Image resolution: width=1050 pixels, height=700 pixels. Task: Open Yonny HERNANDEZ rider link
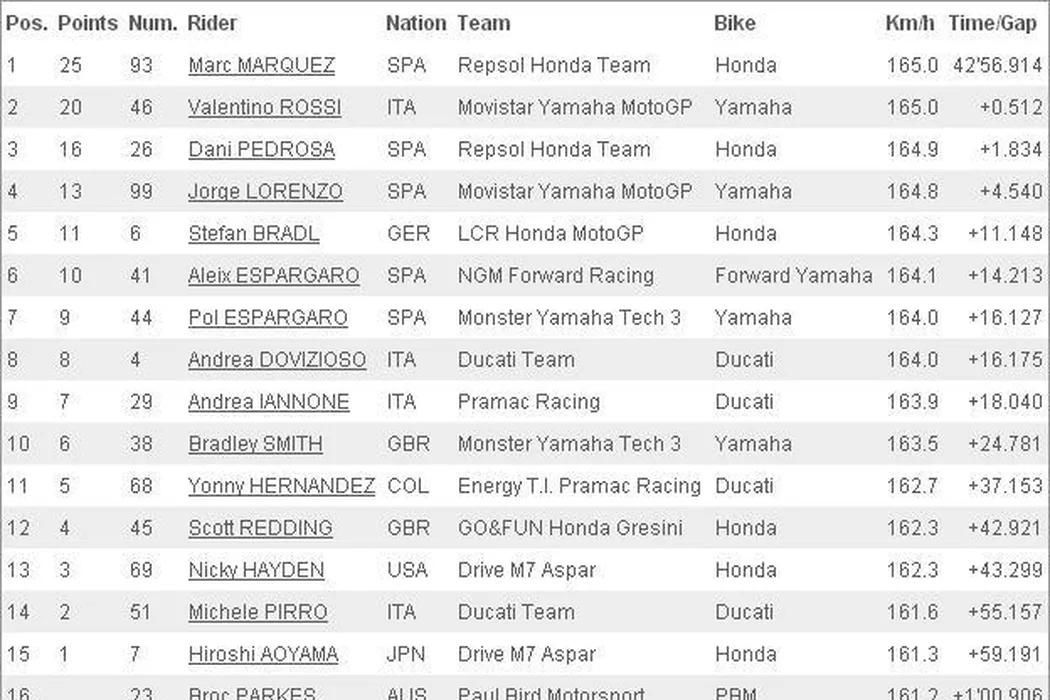(x=281, y=486)
